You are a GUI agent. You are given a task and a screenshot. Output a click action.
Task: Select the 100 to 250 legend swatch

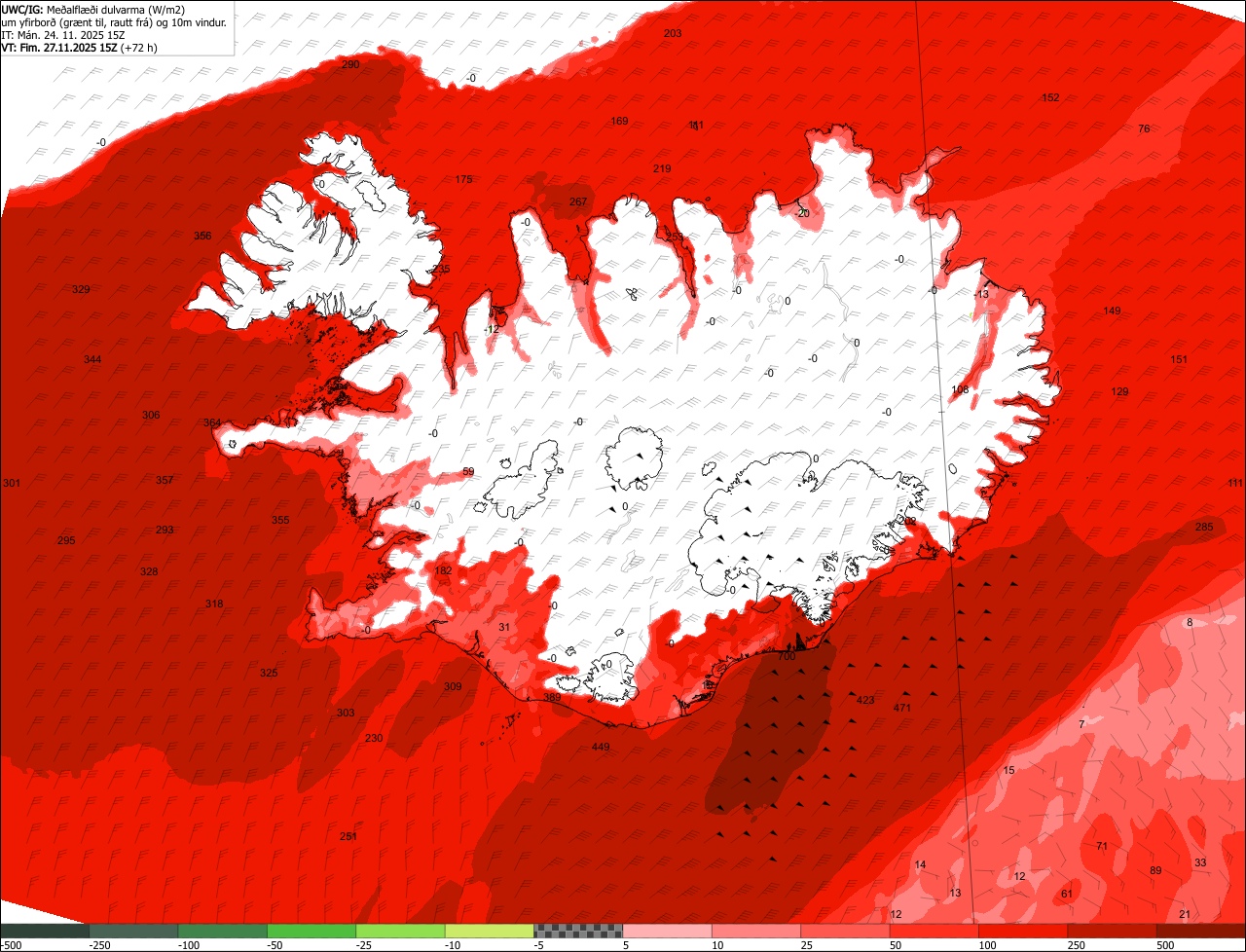[x=1022, y=931]
